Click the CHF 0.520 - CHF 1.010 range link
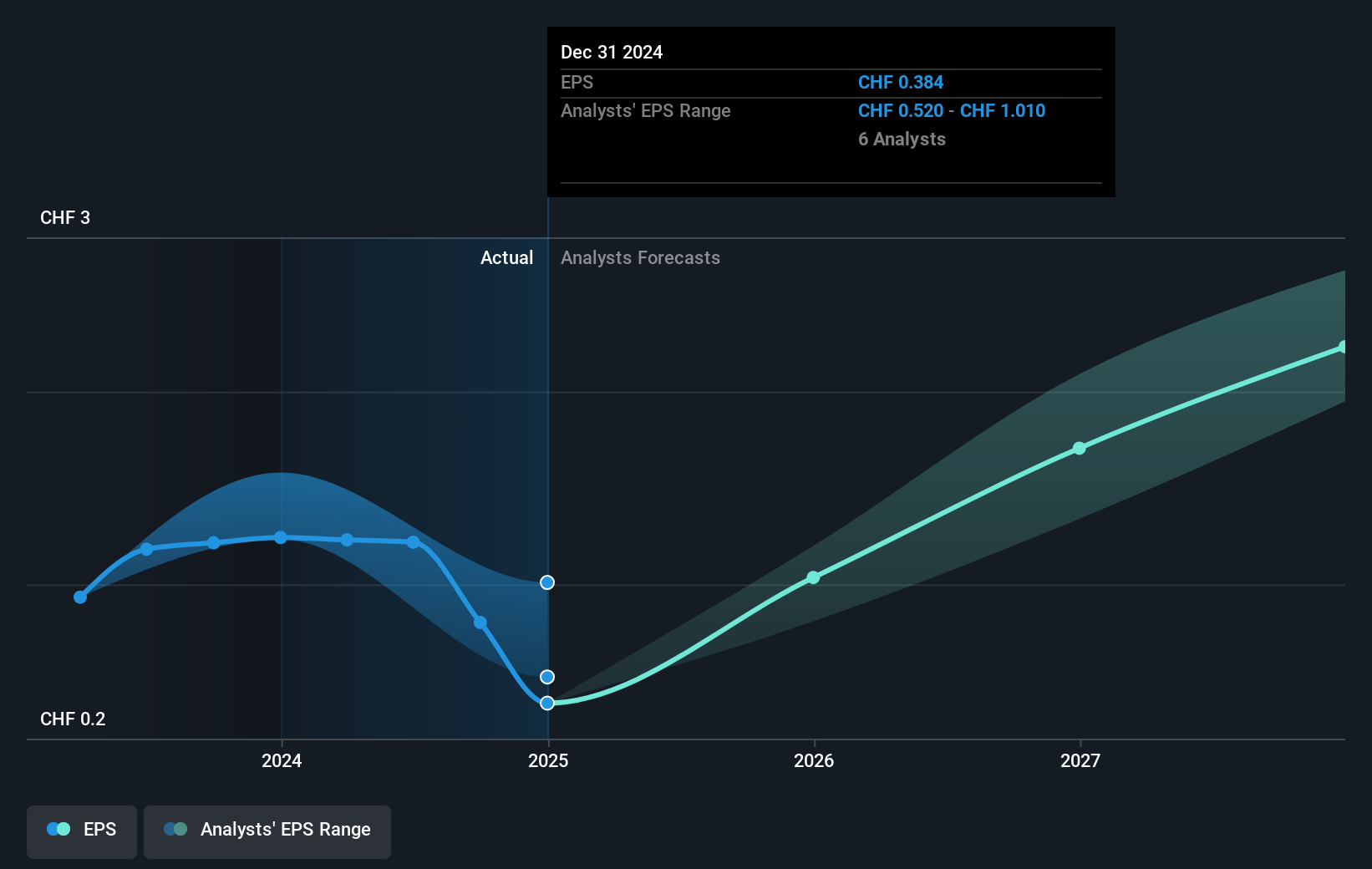The height and width of the screenshot is (869, 1372). [952, 110]
